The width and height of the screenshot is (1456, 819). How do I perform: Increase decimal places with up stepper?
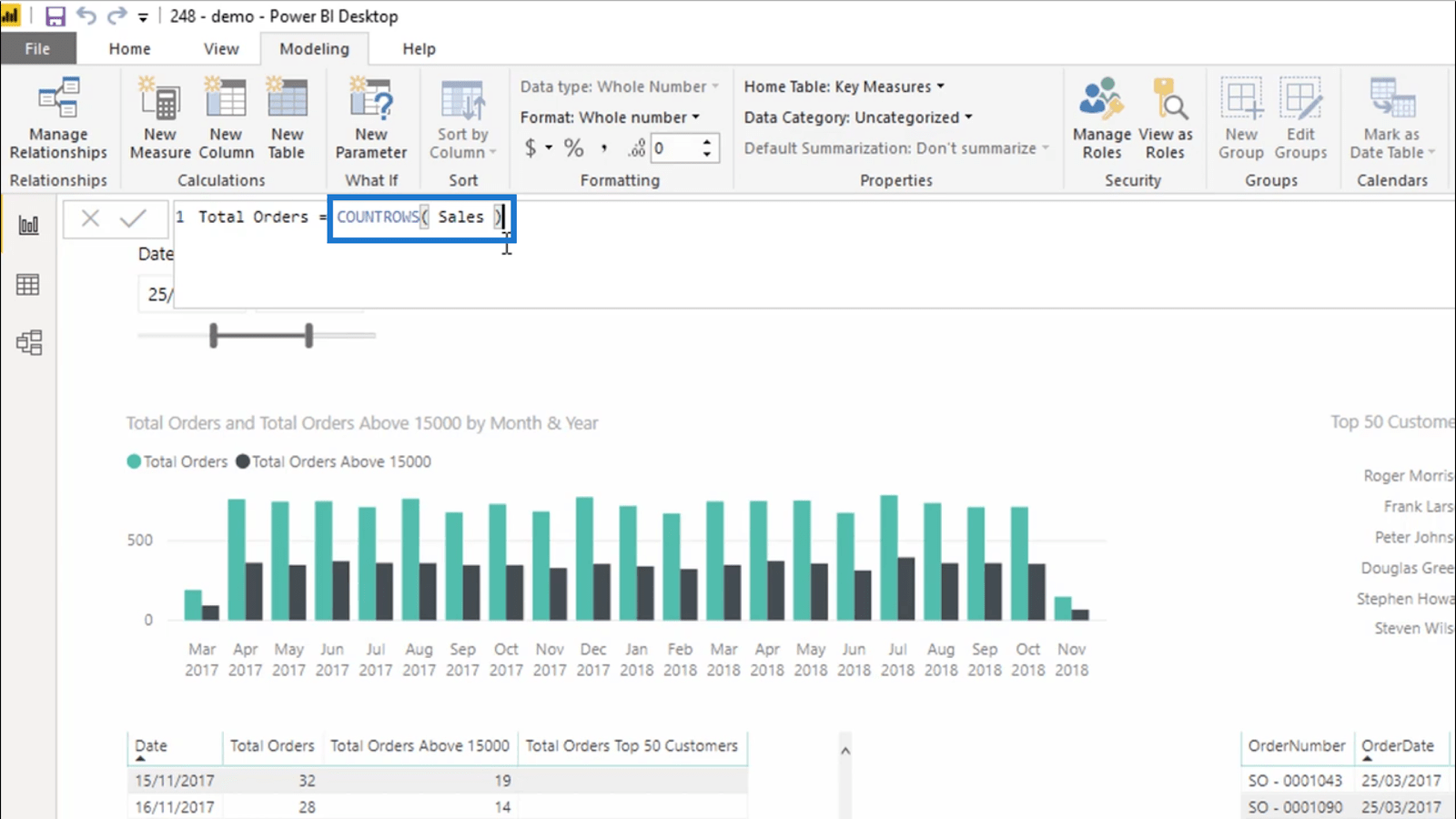click(707, 142)
